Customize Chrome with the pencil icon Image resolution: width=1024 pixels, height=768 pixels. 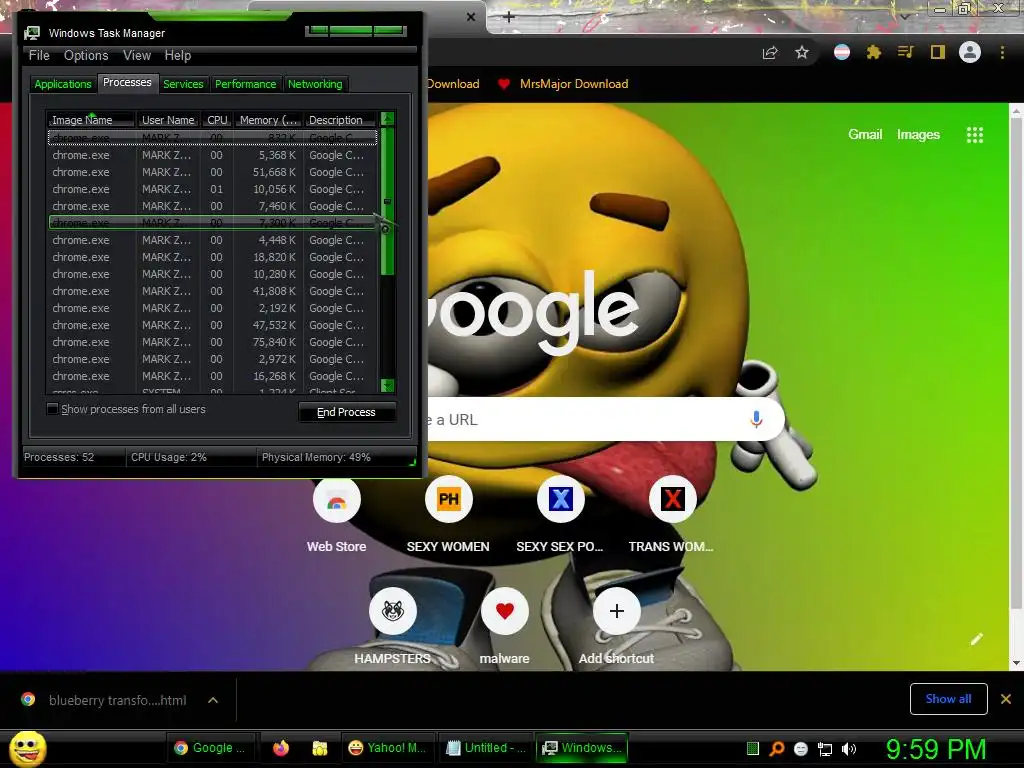click(x=976, y=639)
